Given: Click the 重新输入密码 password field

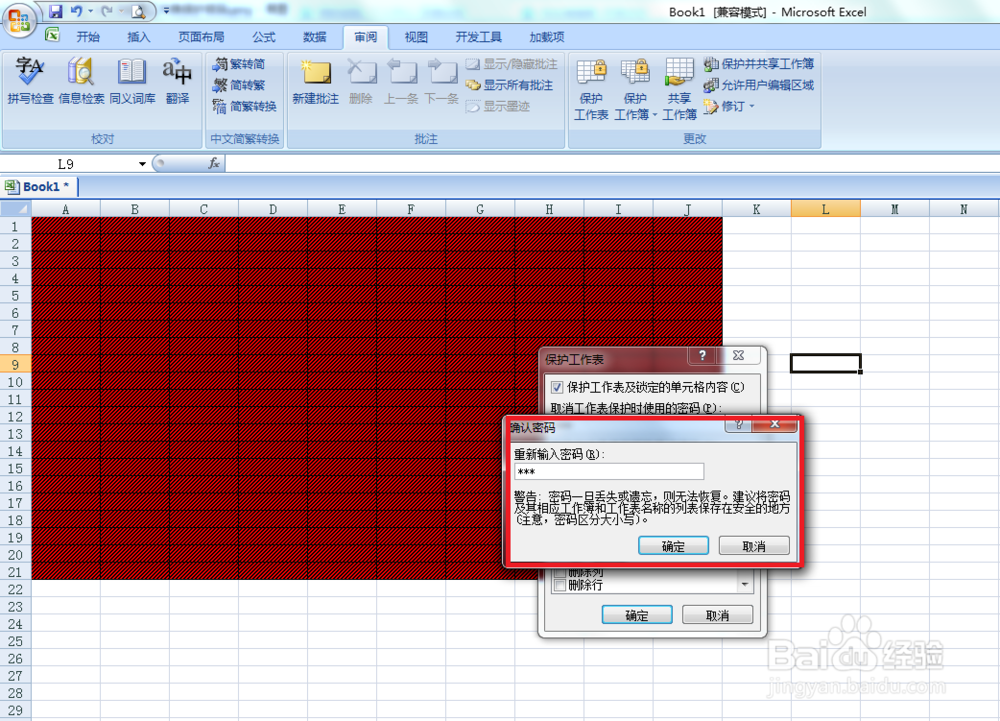Looking at the screenshot, I should [609, 472].
